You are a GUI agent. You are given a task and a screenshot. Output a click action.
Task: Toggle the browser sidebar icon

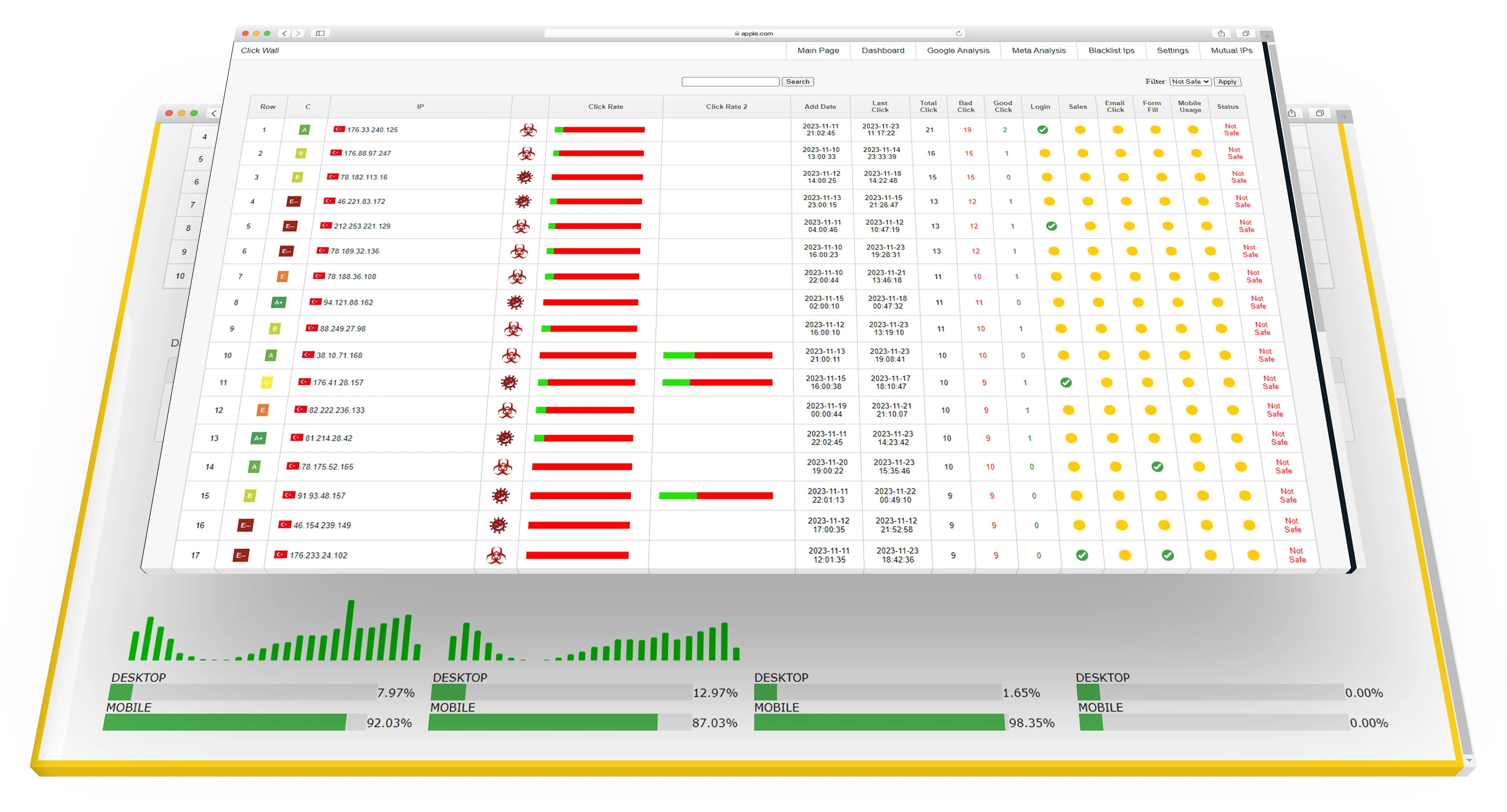[x=320, y=33]
